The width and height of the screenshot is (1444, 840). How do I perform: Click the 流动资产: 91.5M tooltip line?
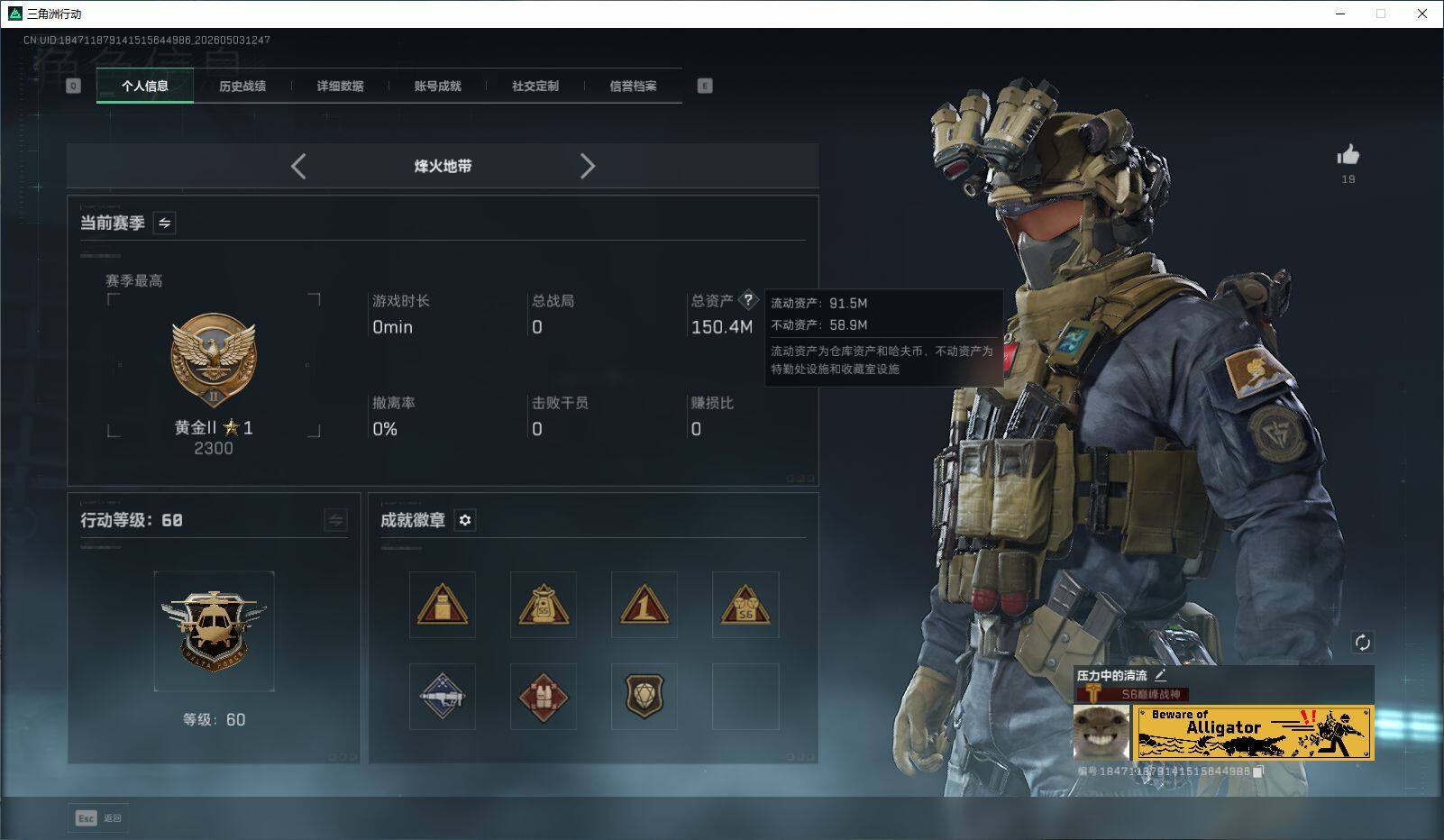pyautogui.click(x=819, y=303)
